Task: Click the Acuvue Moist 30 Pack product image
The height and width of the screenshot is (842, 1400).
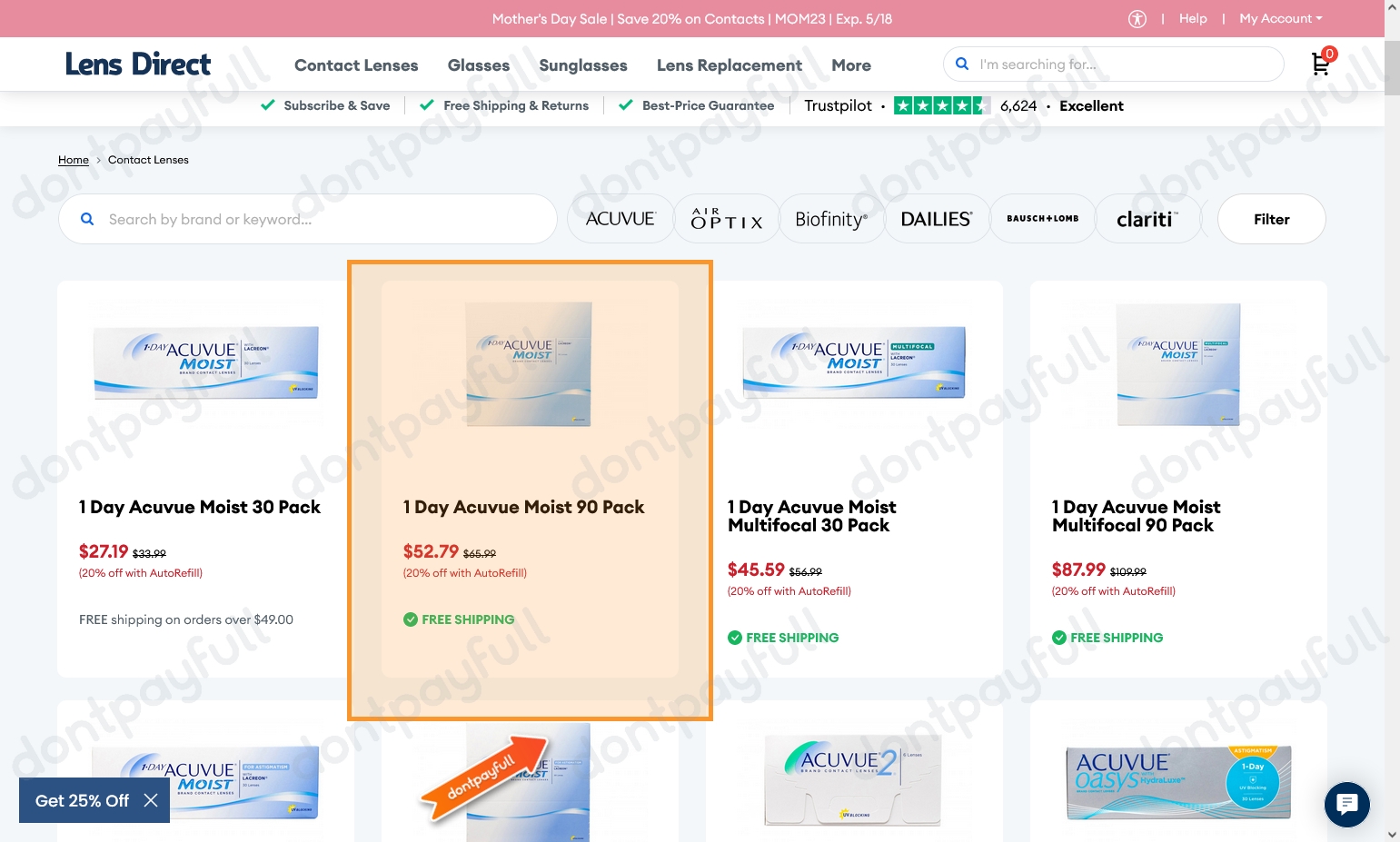Action: click(206, 362)
